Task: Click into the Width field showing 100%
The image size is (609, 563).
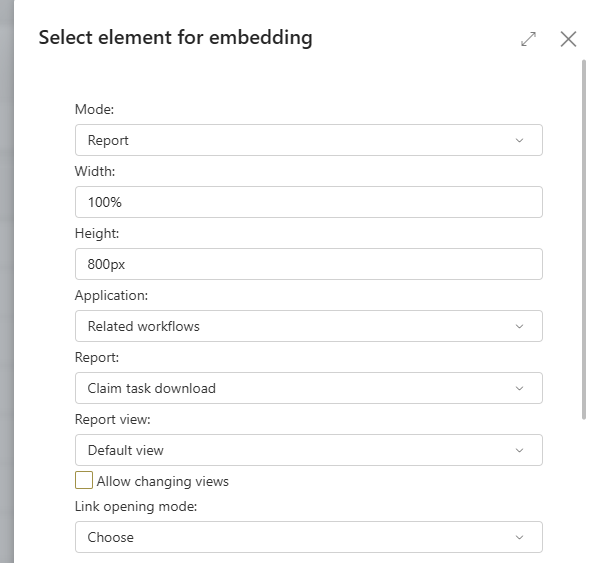Action: coord(309,202)
